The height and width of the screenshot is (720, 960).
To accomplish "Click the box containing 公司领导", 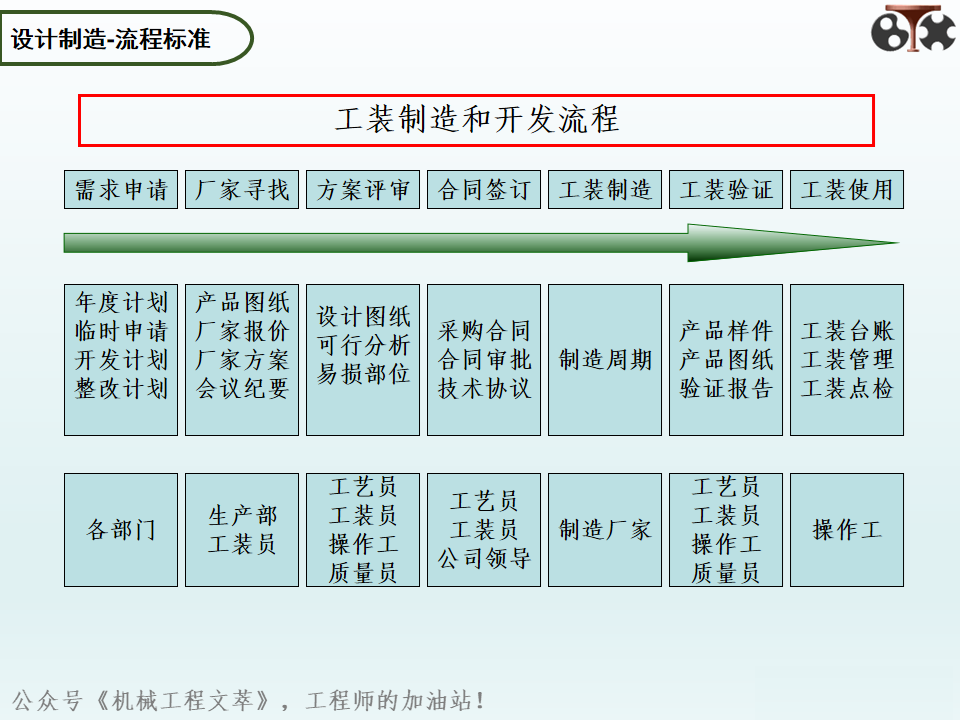I will click(484, 530).
